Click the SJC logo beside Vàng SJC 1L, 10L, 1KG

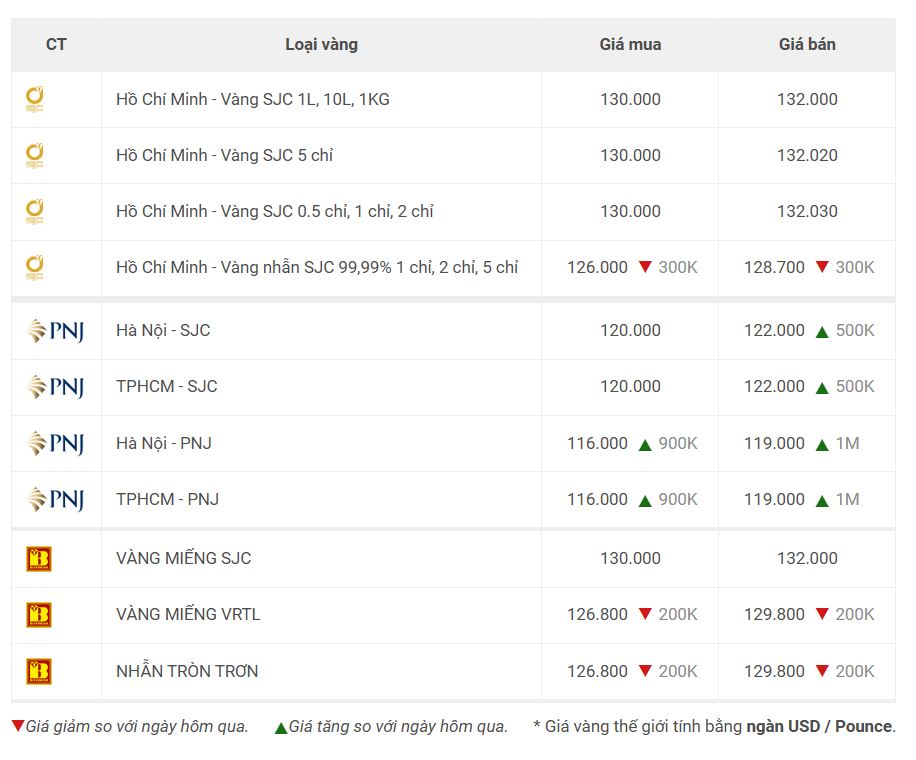[34, 99]
